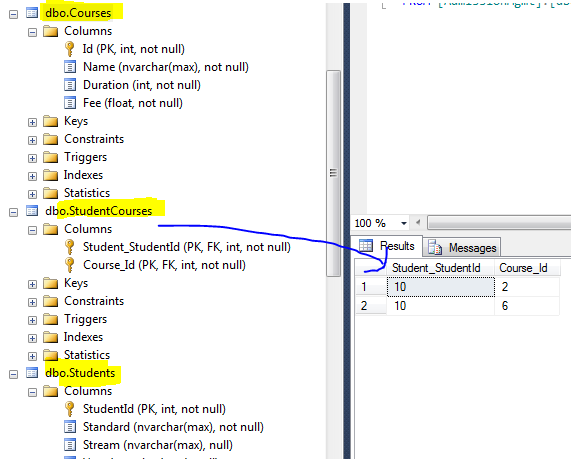Collapse Columns folder under dbo.Students

tap(32, 392)
